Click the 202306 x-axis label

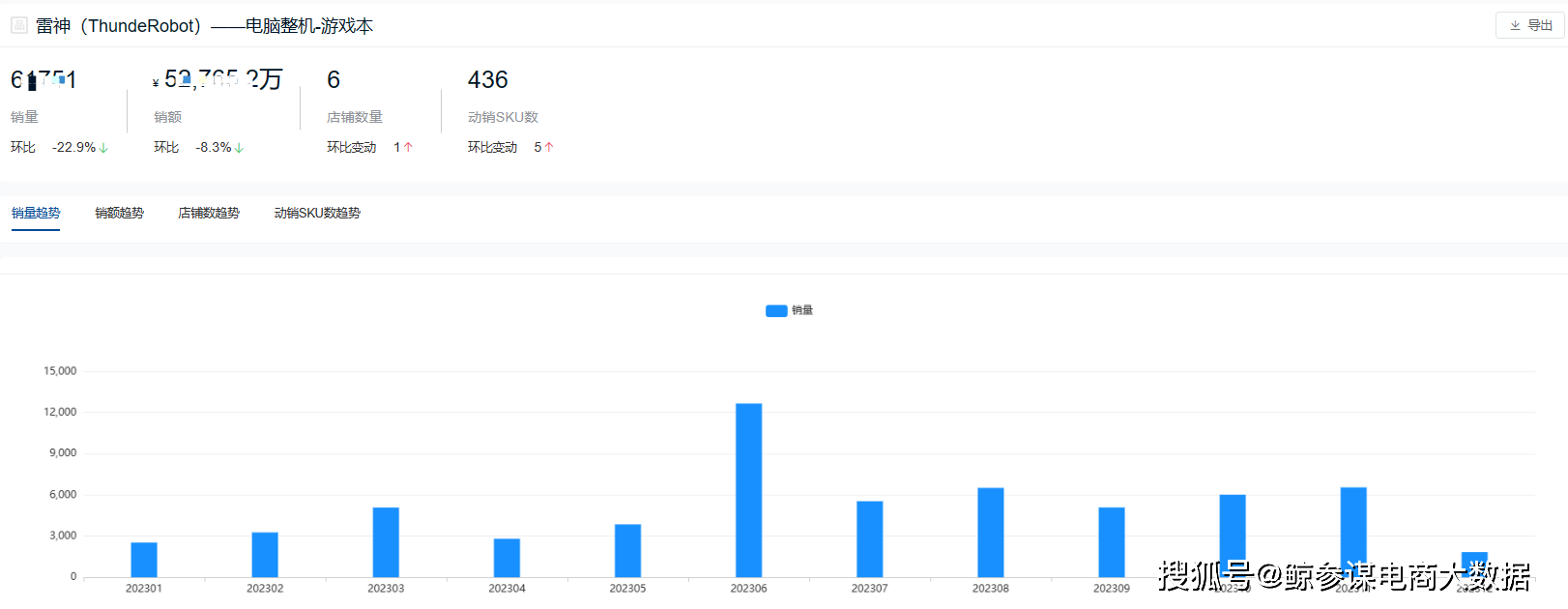click(749, 589)
